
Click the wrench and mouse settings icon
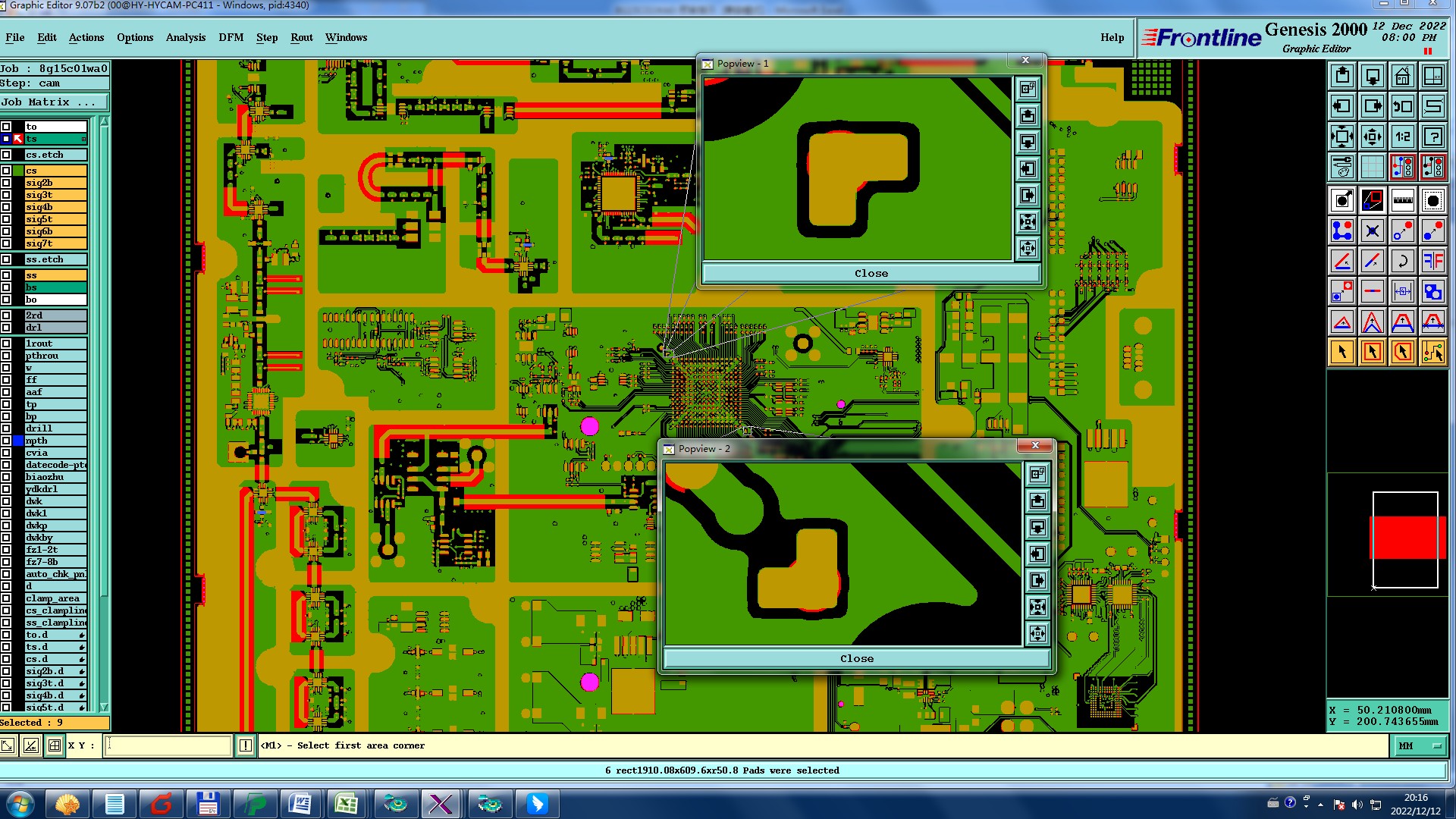(1341, 166)
